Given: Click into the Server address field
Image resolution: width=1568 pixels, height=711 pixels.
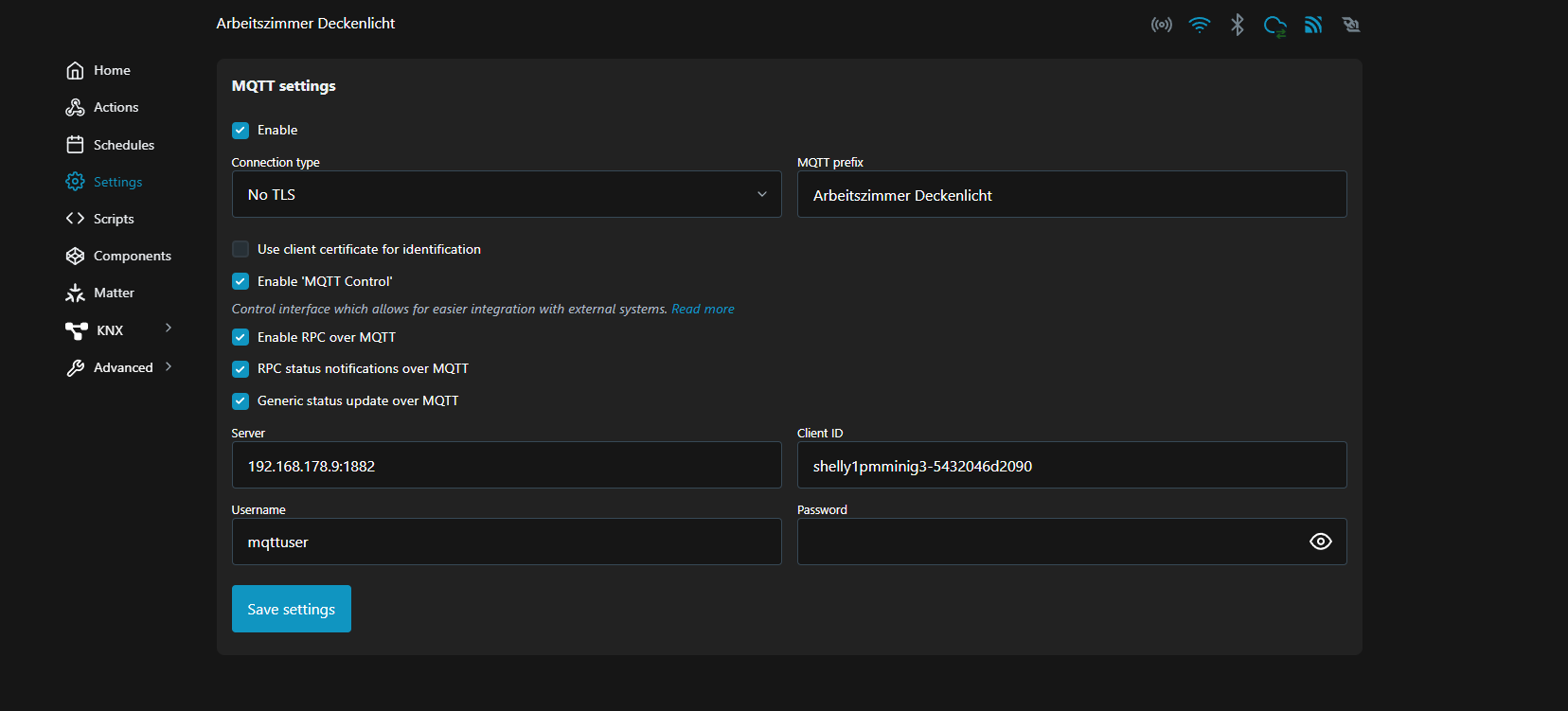Looking at the screenshot, I should [507, 466].
